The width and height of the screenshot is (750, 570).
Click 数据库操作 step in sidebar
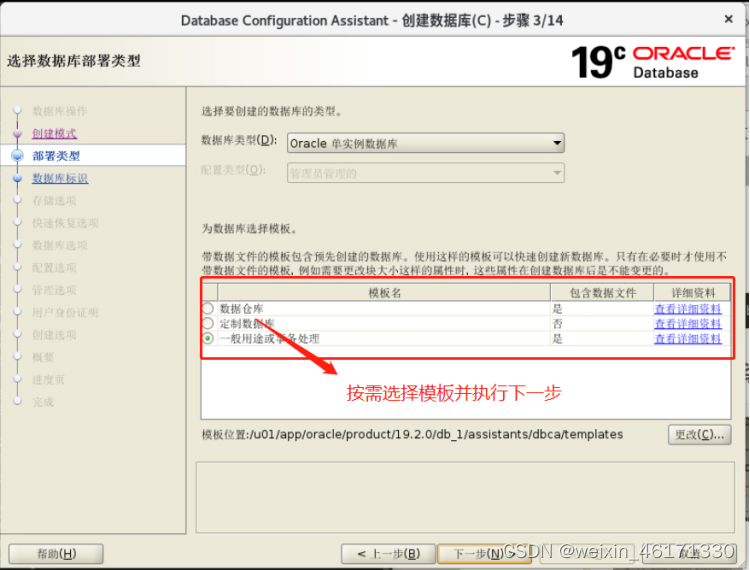pyautogui.click(x=60, y=111)
